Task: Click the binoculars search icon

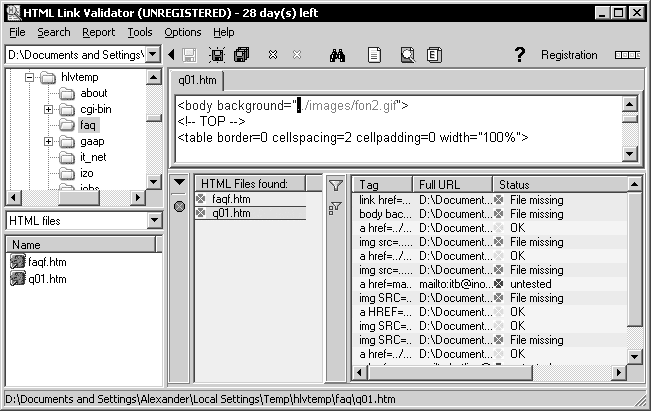Action: [338, 55]
